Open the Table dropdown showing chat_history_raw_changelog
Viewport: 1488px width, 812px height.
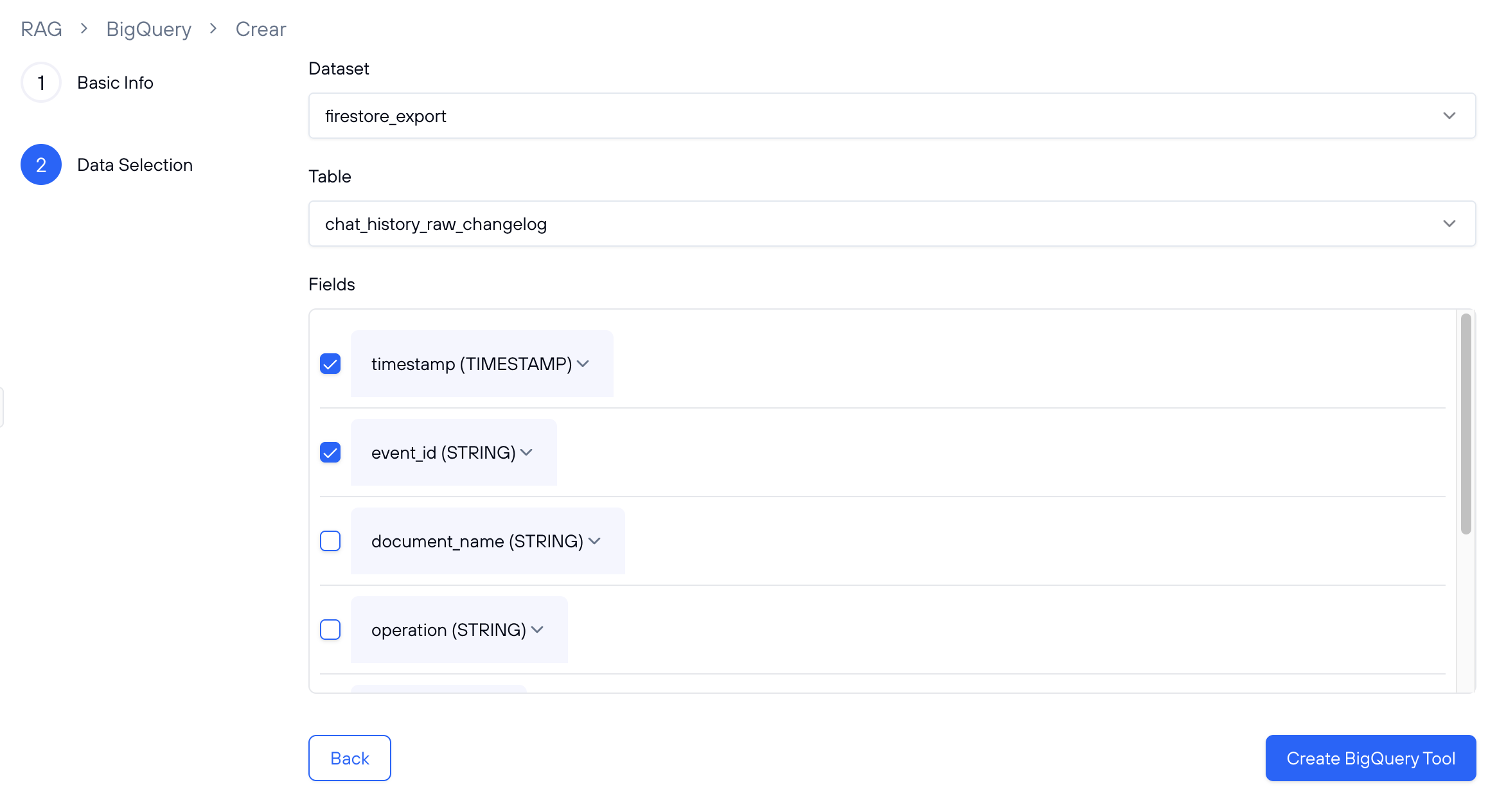[x=892, y=224]
